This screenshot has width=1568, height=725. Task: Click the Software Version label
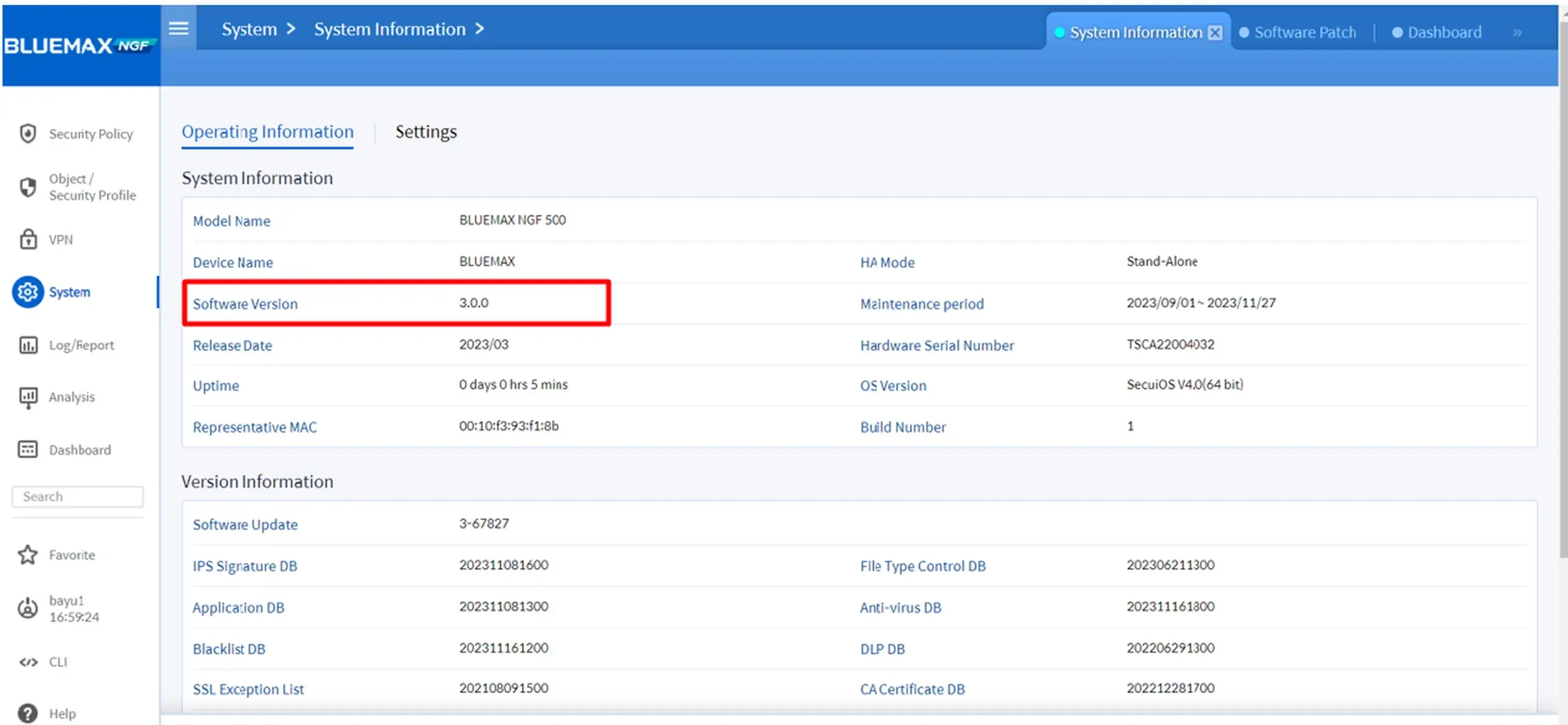coord(245,304)
